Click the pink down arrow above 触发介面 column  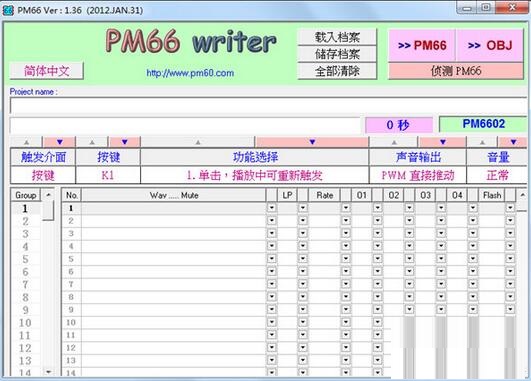coord(60,142)
